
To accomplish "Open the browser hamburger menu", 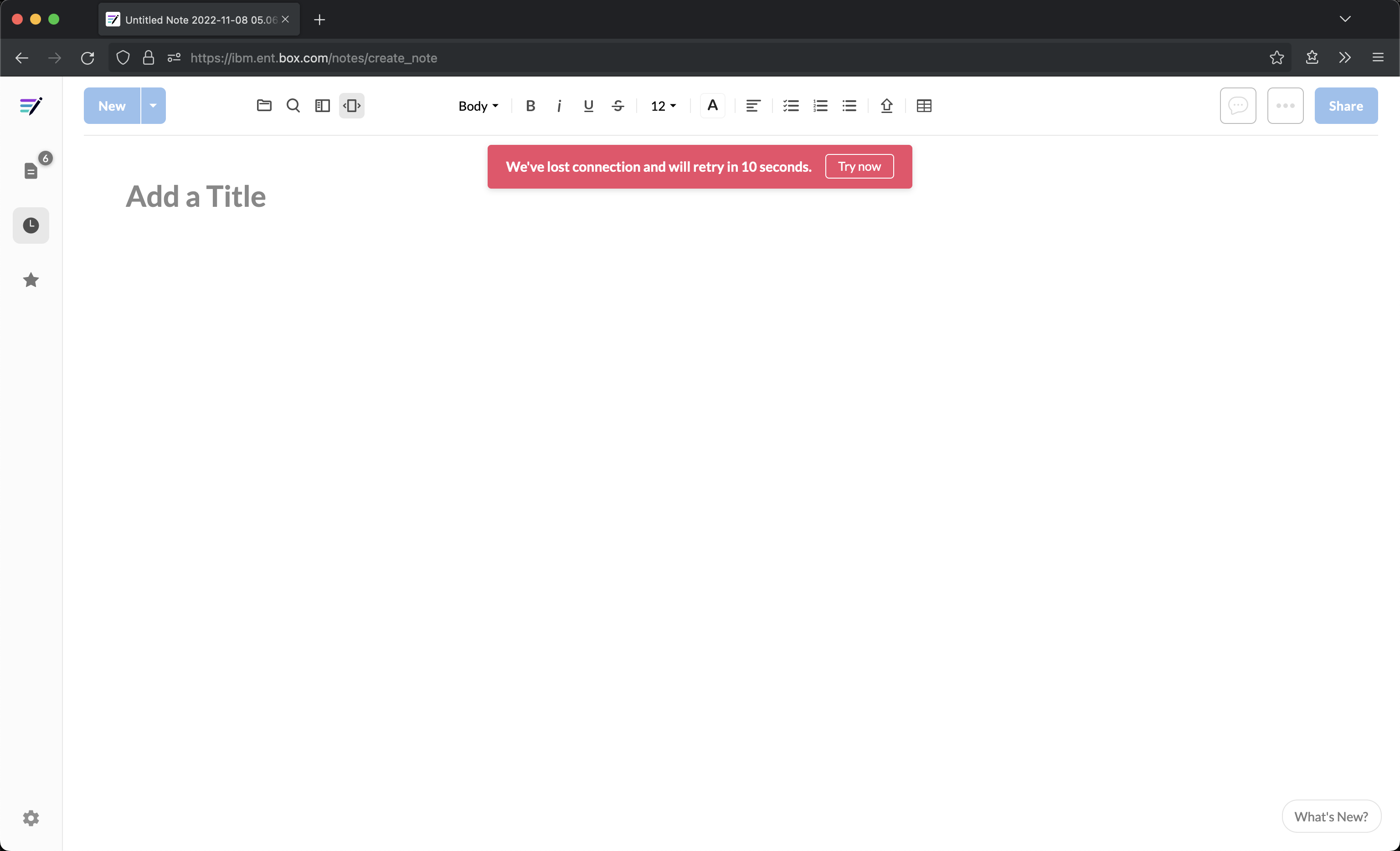I will tap(1378, 57).
